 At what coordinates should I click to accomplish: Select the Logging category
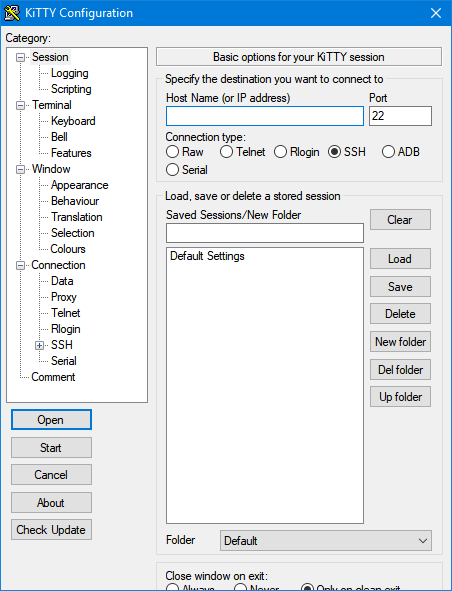(70, 73)
